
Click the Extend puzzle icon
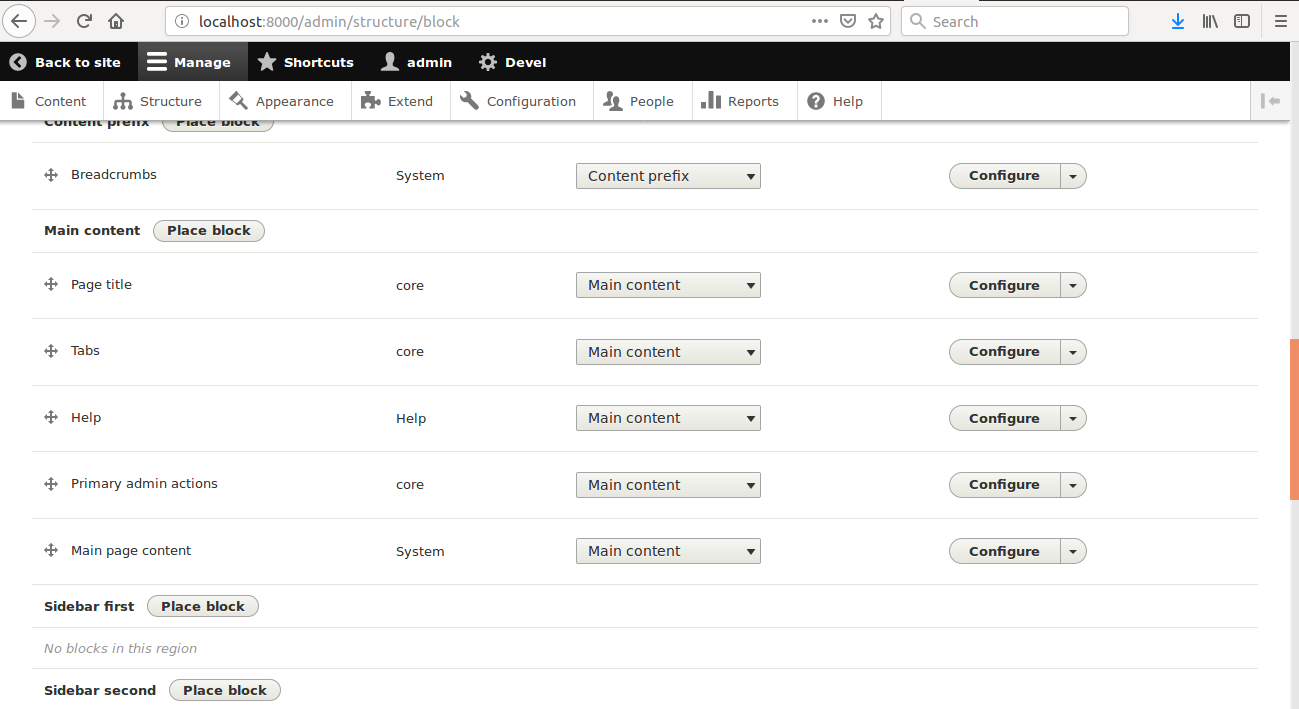point(369,100)
